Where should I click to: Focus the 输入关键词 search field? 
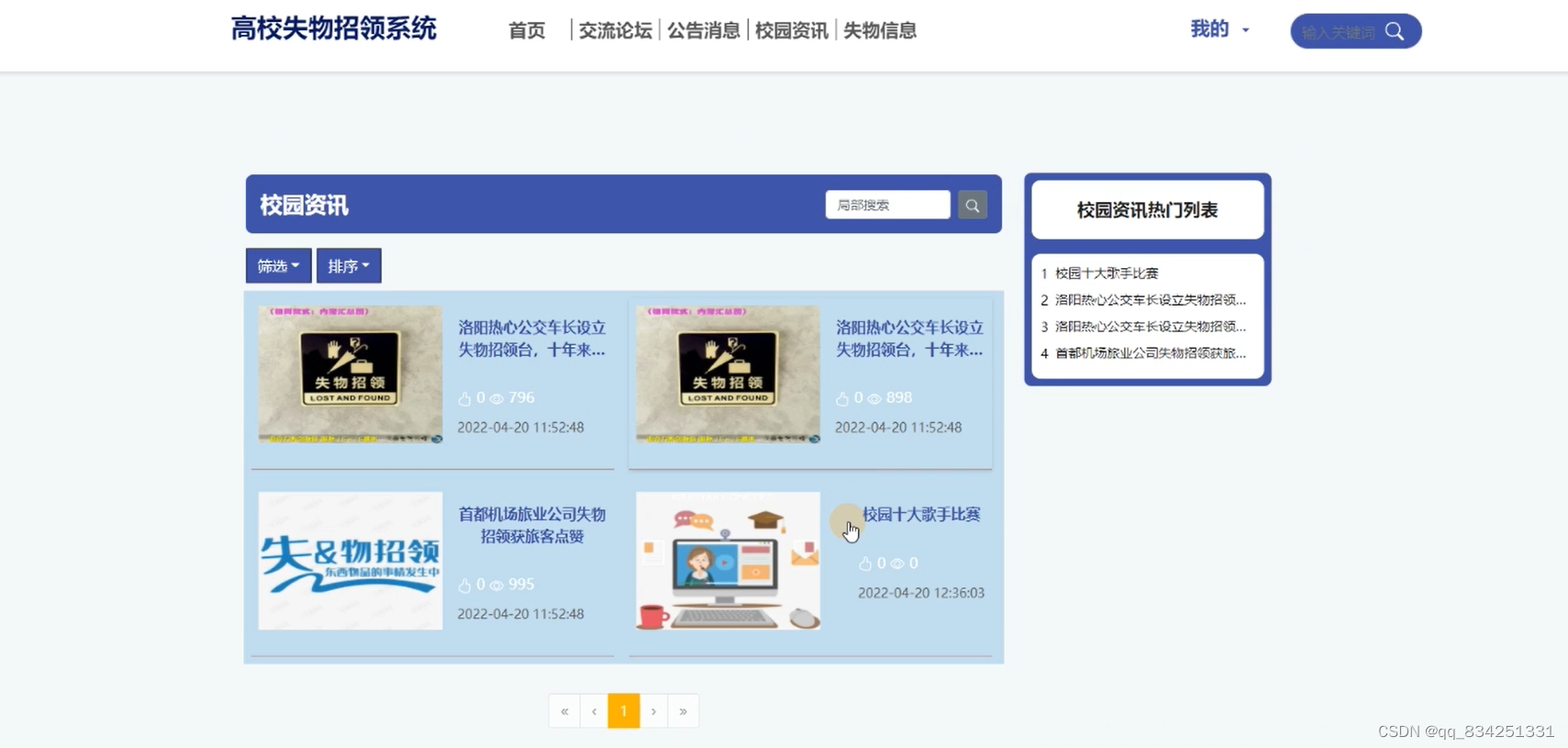click(1339, 32)
